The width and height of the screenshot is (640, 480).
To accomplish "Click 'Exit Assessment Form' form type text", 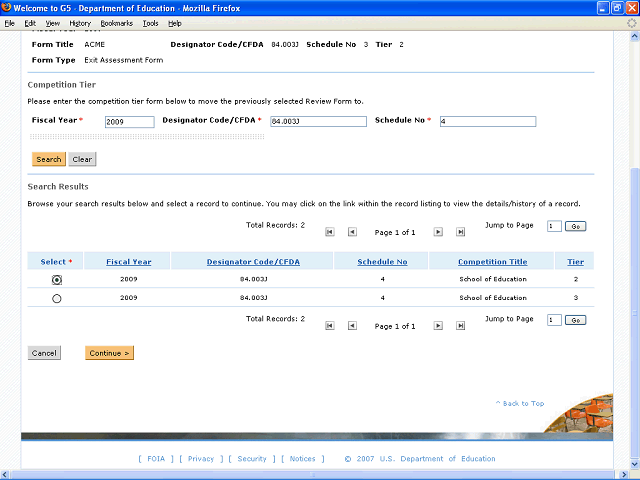I will (x=124, y=60).
